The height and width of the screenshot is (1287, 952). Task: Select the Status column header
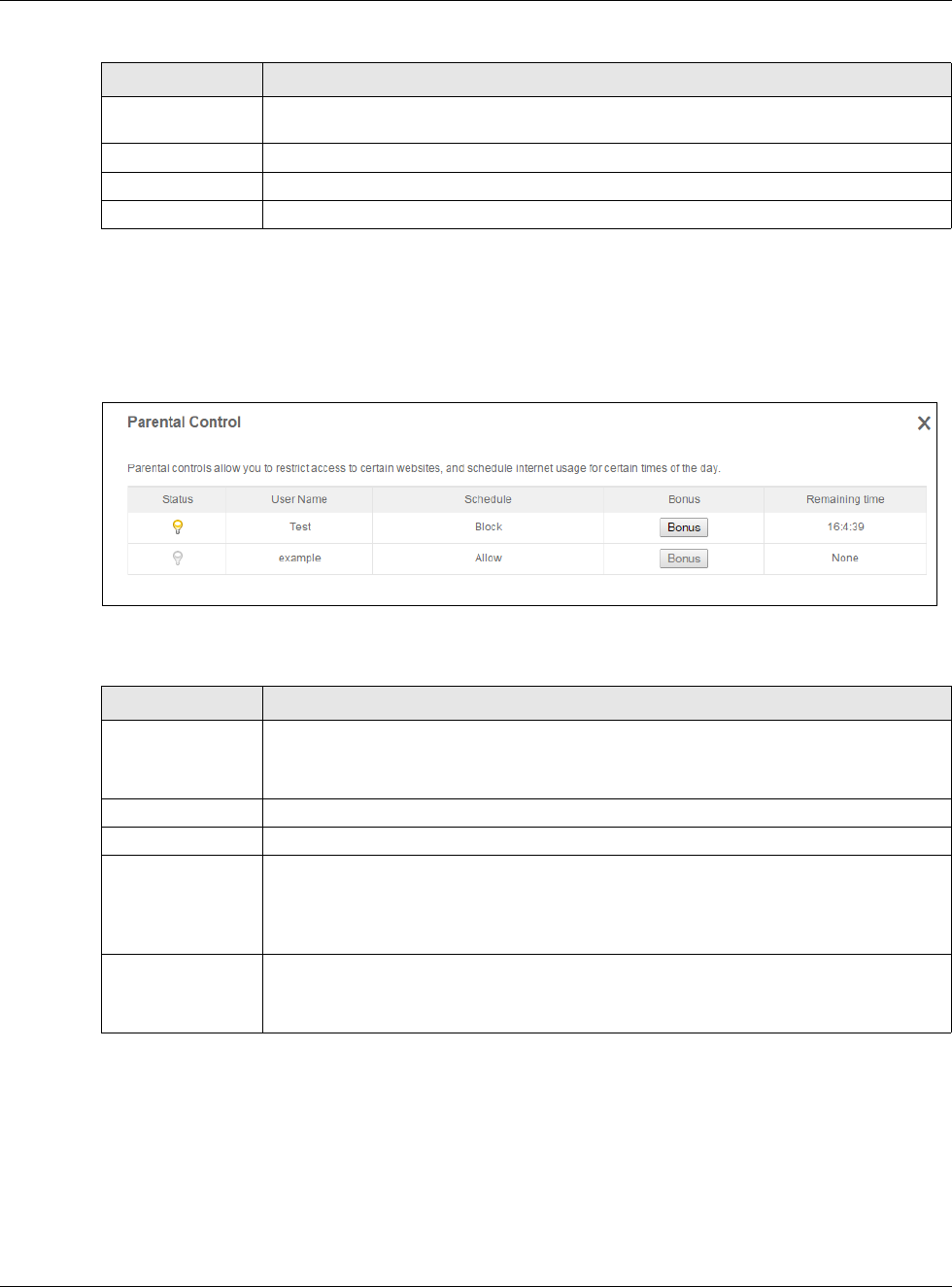point(178,499)
